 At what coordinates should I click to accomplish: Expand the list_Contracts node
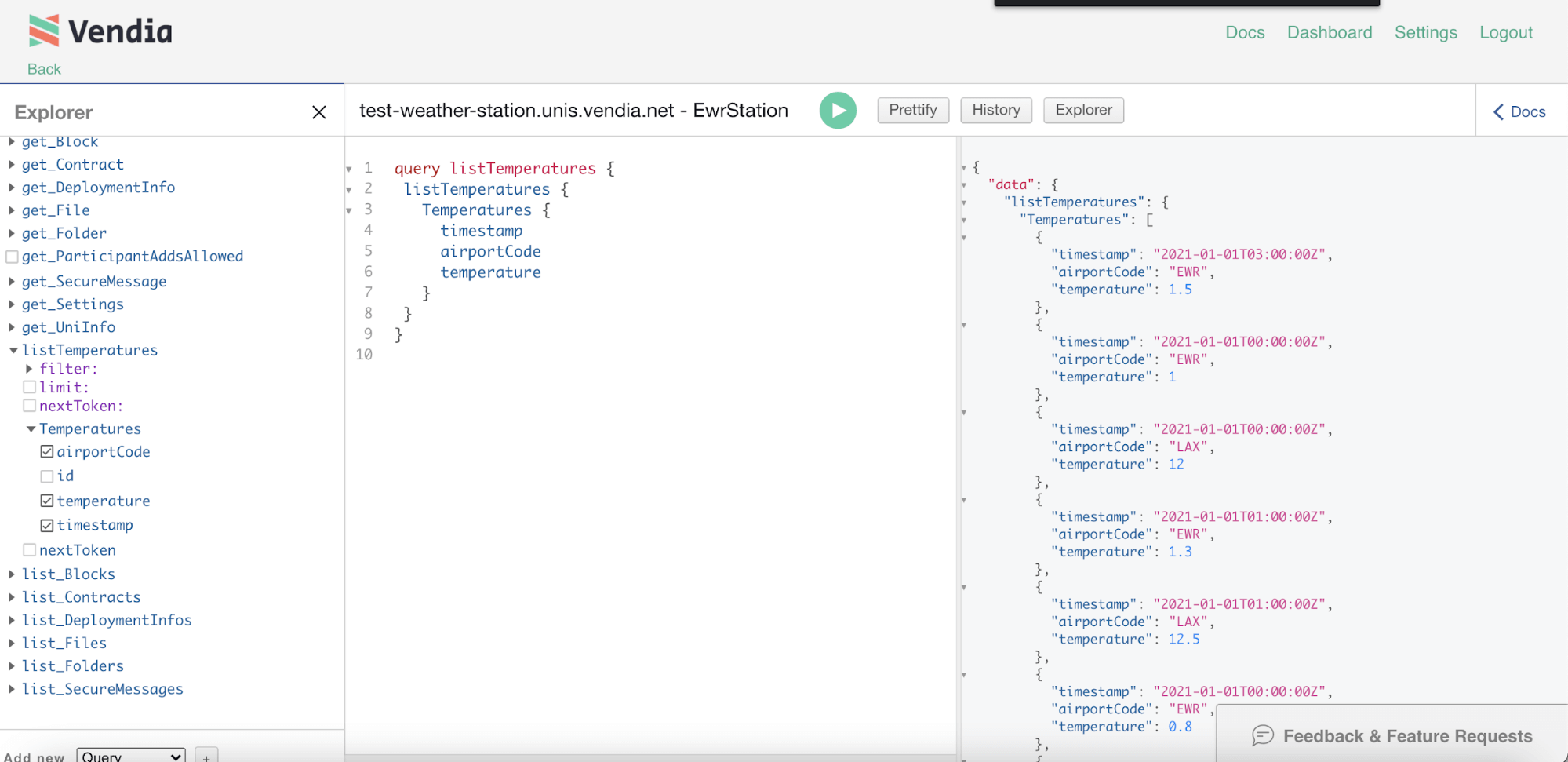pos(12,597)
